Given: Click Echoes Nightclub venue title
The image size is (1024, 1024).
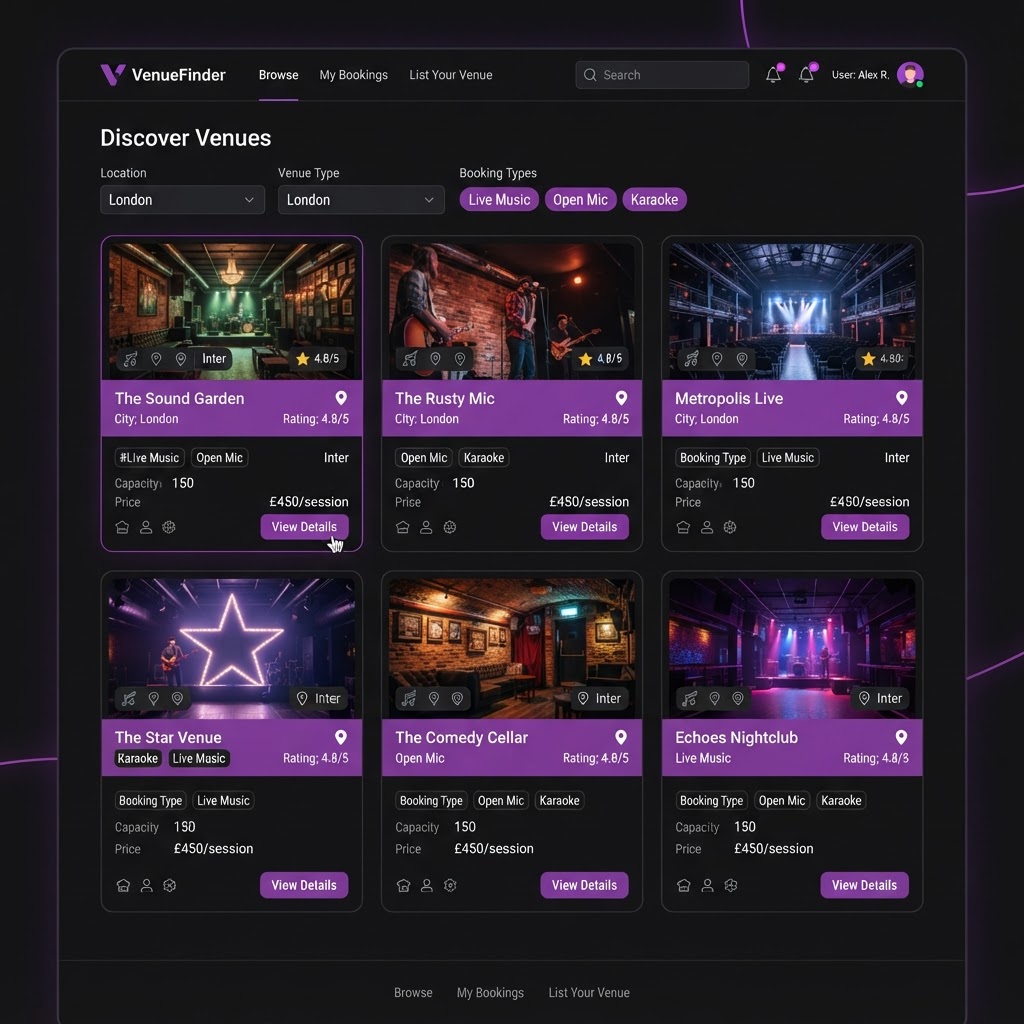Looking at the screenshot, I should [737, 738].
